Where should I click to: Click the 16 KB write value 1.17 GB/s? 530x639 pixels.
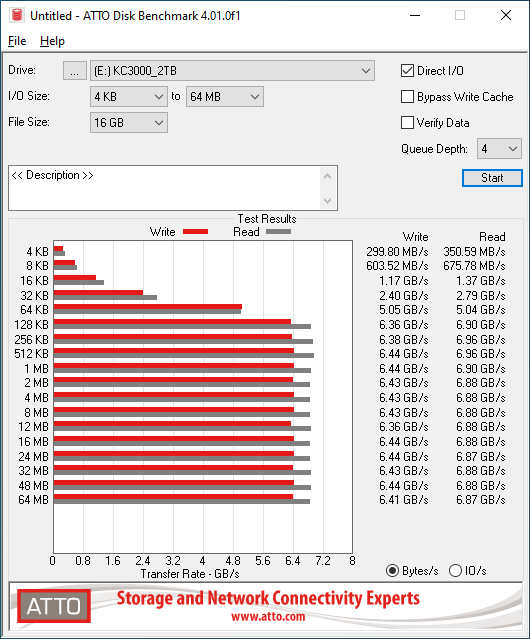pyautogui.click(x=404, y=281)
